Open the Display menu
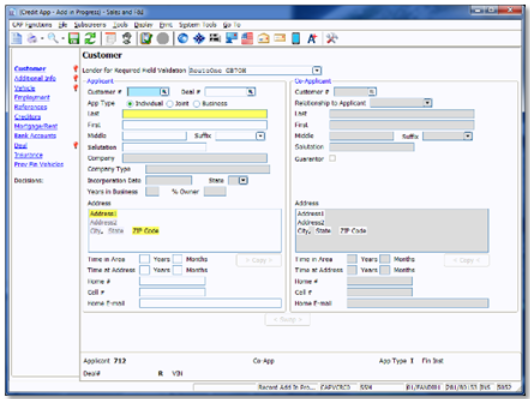The image size is (530, 399). coord(143,25)
